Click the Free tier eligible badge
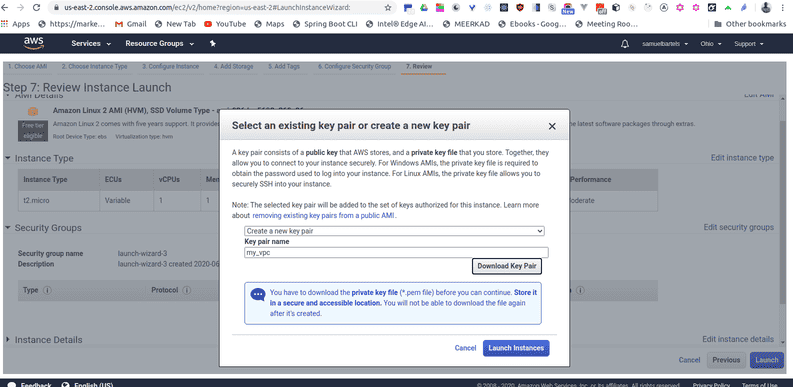Screen dimensions: 793x387 click(33, 131)
